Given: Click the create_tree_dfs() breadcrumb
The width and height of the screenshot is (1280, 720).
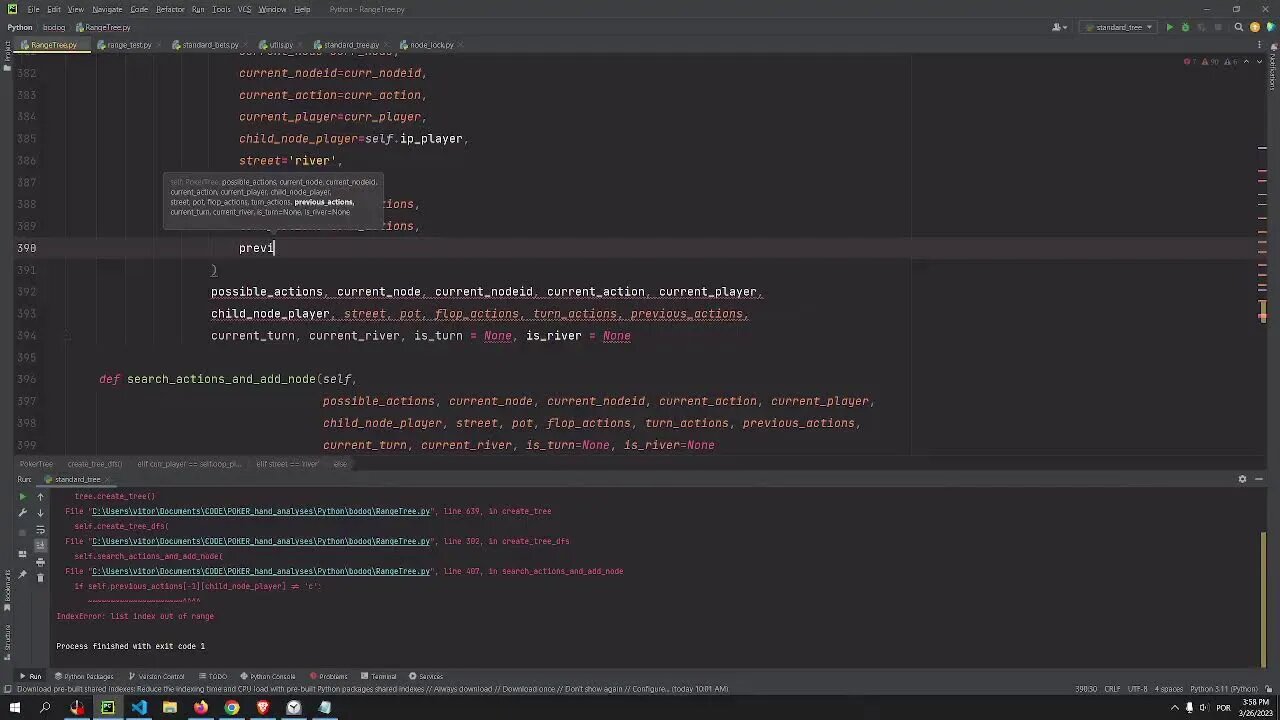Looking at the screenshot, I should [x=94, y=464].
